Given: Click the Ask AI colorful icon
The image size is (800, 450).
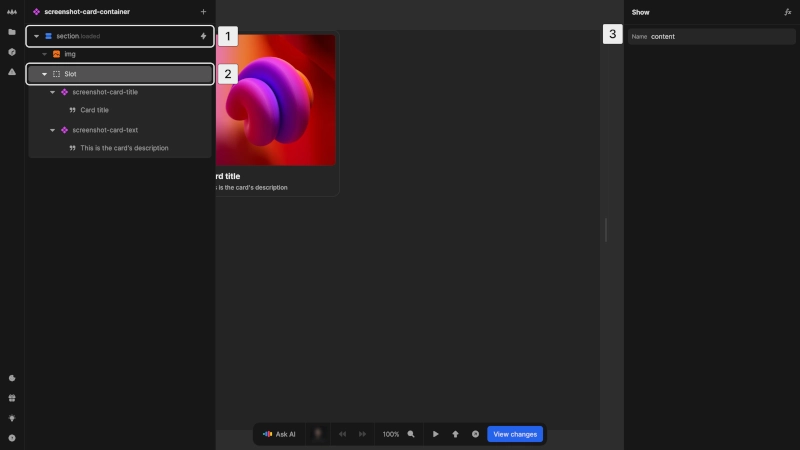Looking at the screenshot, I should (x=267, y=434).
